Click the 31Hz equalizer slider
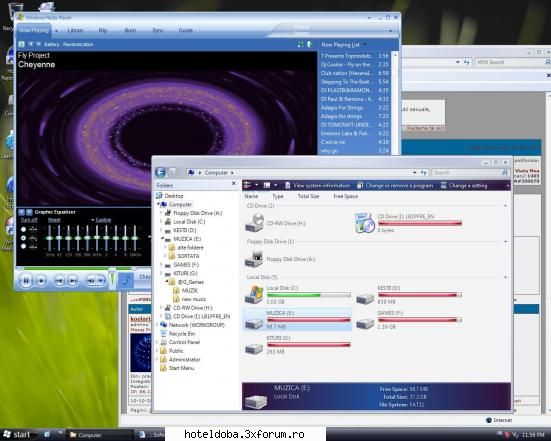 tap(50, 238)
